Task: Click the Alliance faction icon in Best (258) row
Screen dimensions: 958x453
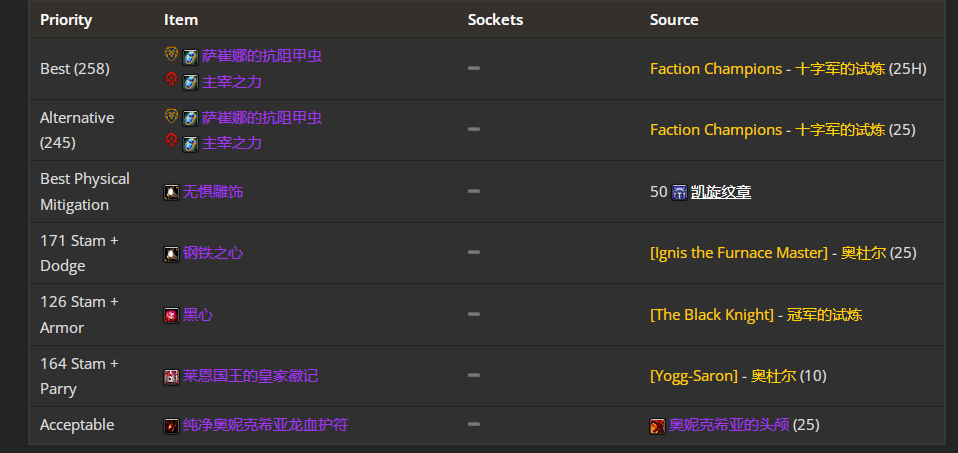Action: point(171,55)
